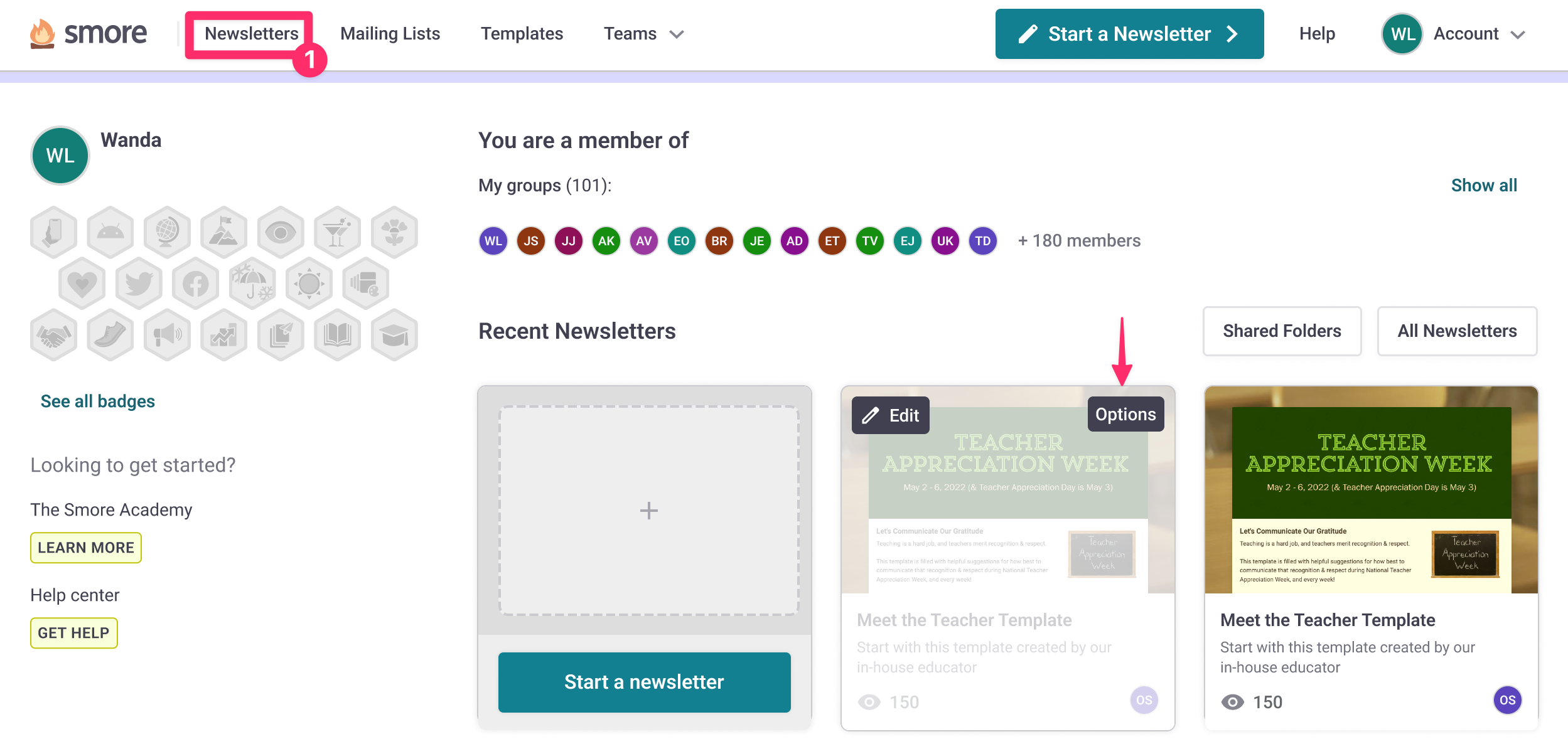
Task: Click the megaphone badge icon
Action: click(x=167, y=335)
